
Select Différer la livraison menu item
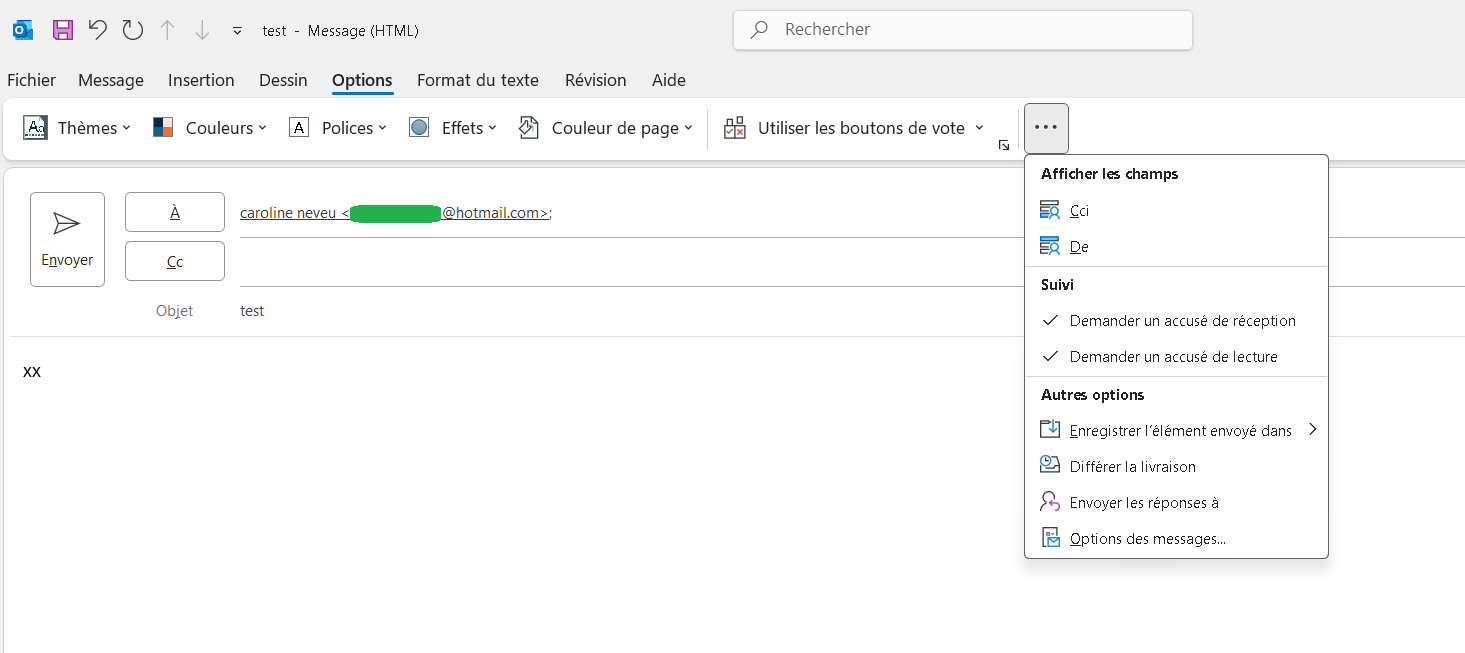(x=1176, y=467)
